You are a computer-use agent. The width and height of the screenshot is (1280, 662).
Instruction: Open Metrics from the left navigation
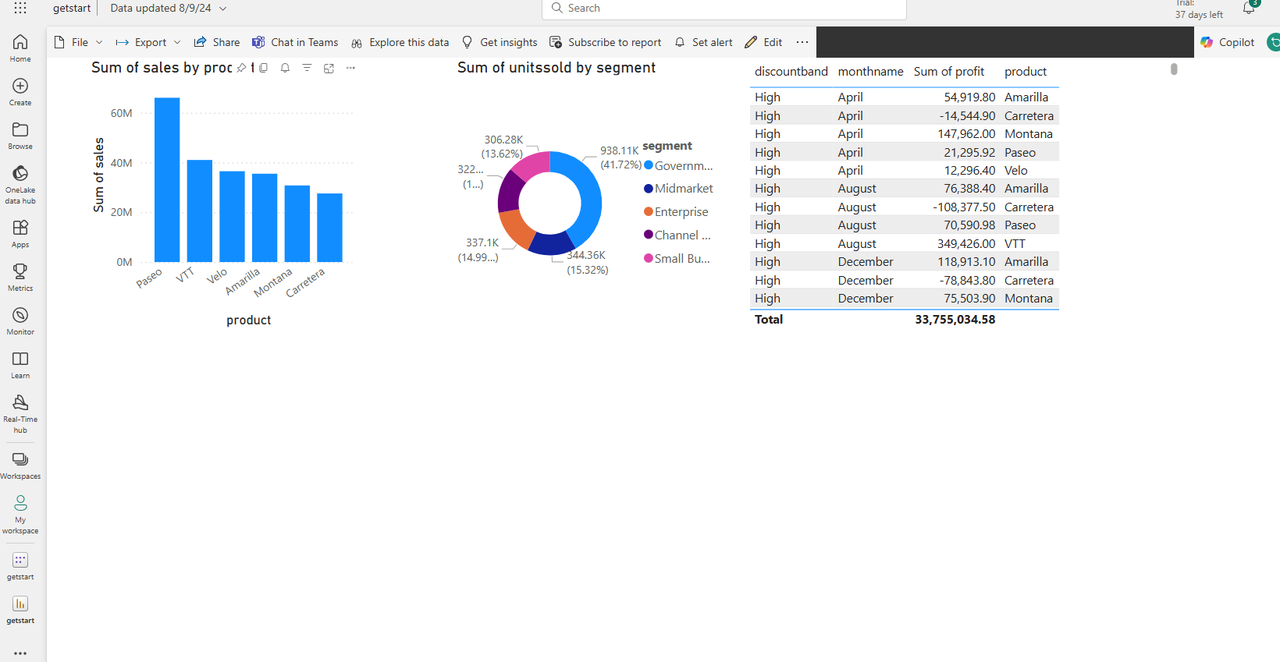coord(20,276)
